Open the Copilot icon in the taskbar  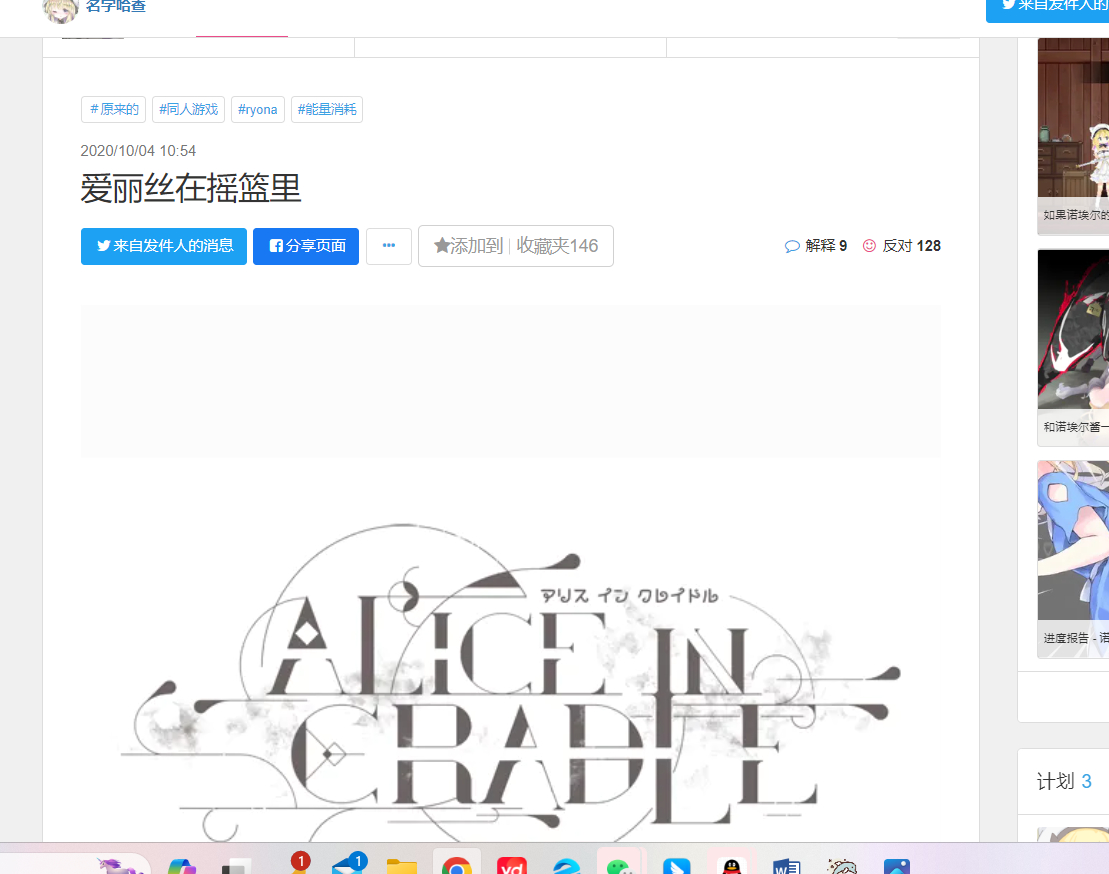pos(182,866)
